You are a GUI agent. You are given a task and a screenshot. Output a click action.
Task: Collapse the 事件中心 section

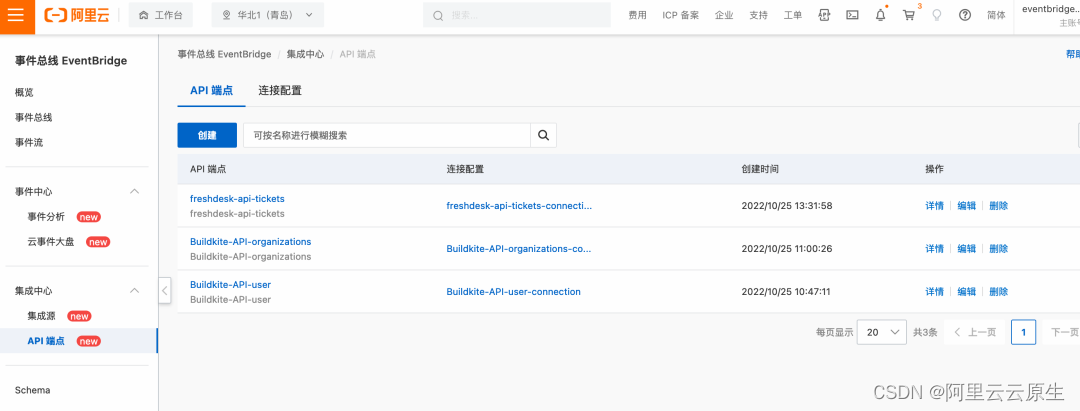135,191
